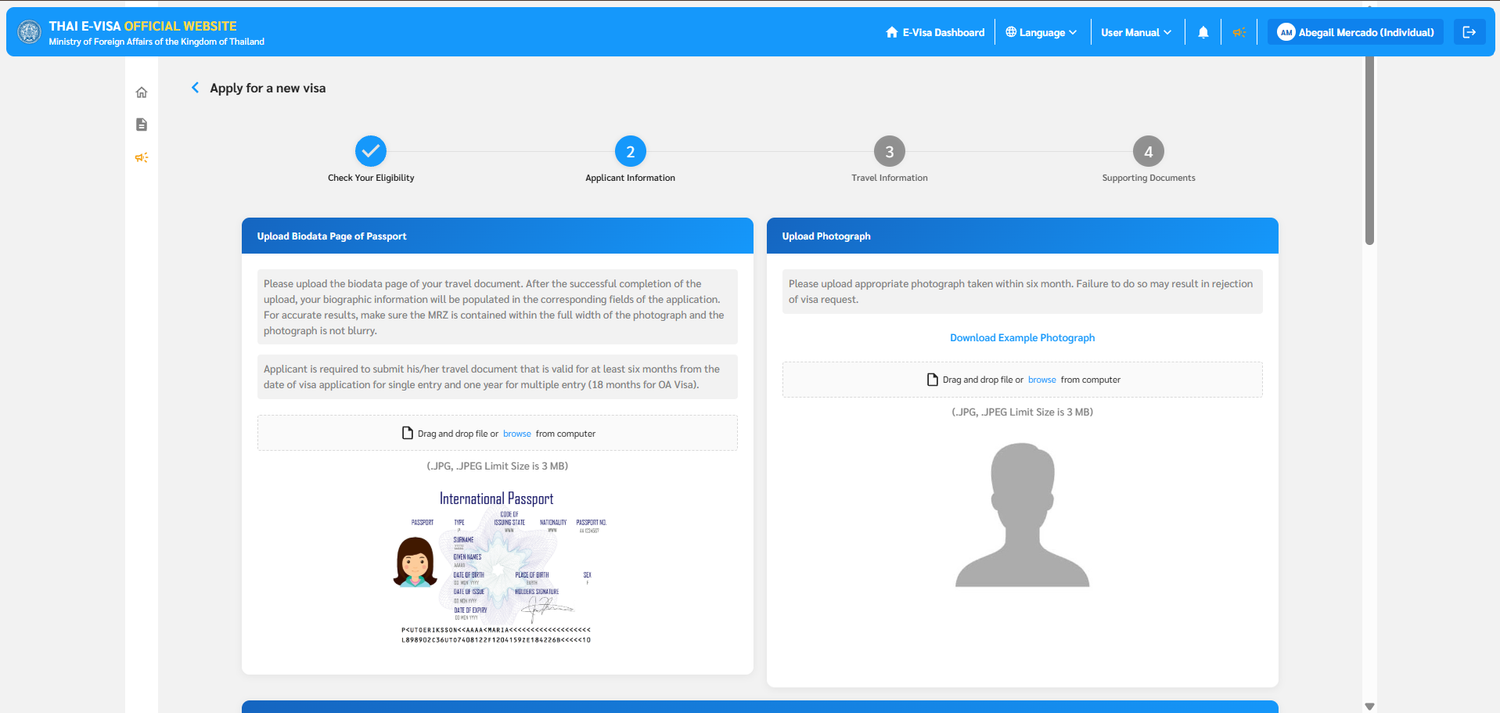Click the page's vertical scrollbar thumb

[x=1370, y=150]
